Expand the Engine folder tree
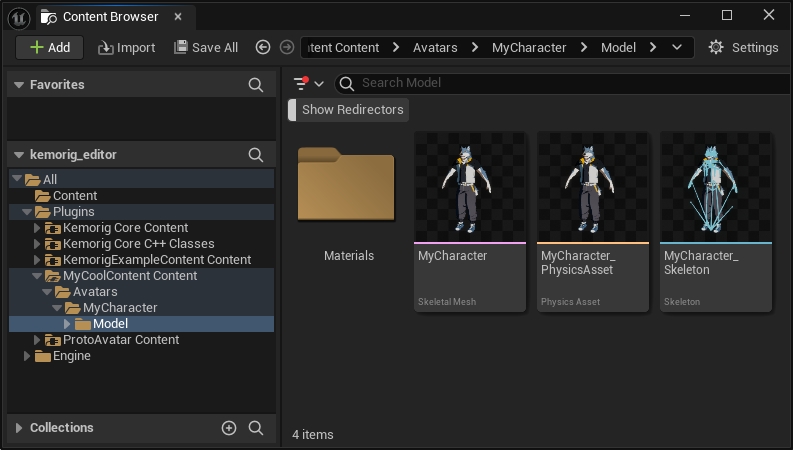Viewport: 793px width, 450px height. click(28, 356)
